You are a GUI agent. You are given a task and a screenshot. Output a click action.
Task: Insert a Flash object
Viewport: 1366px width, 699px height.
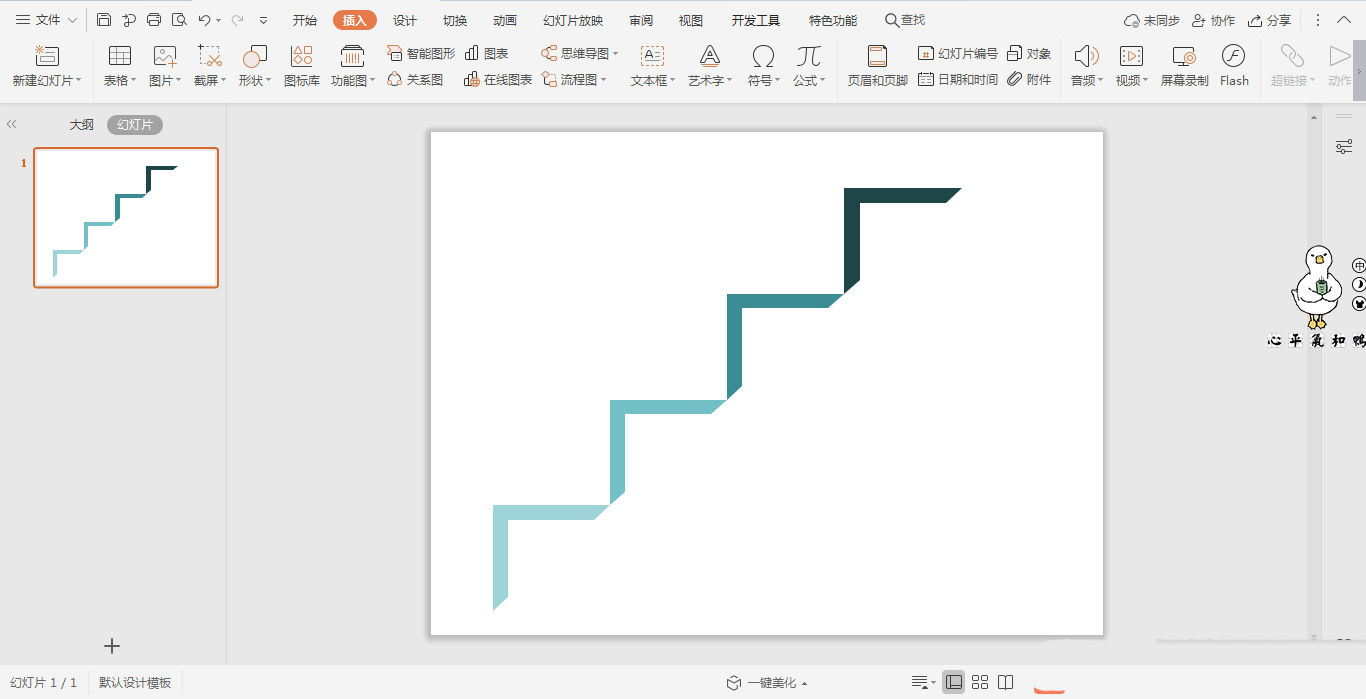1234,66
